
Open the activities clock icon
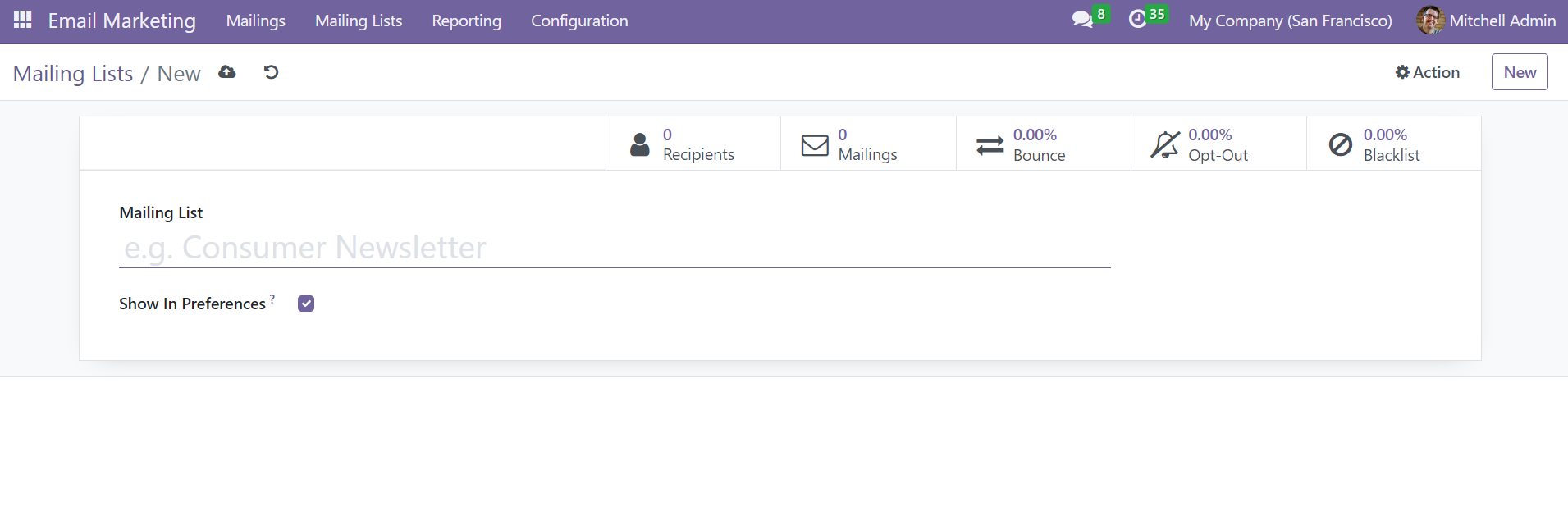point(1137,20)
